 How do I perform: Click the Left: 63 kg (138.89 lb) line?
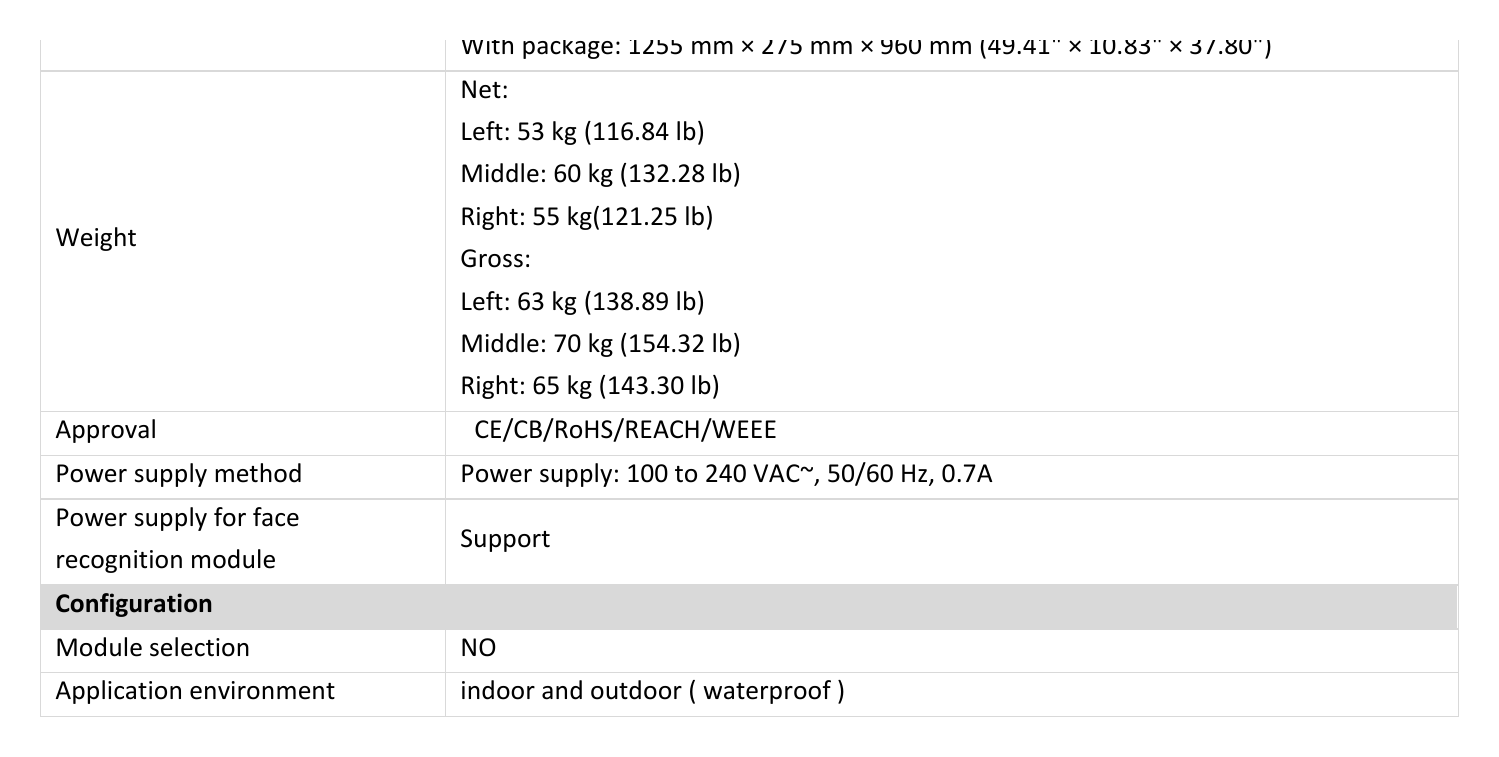pos(582,302)
